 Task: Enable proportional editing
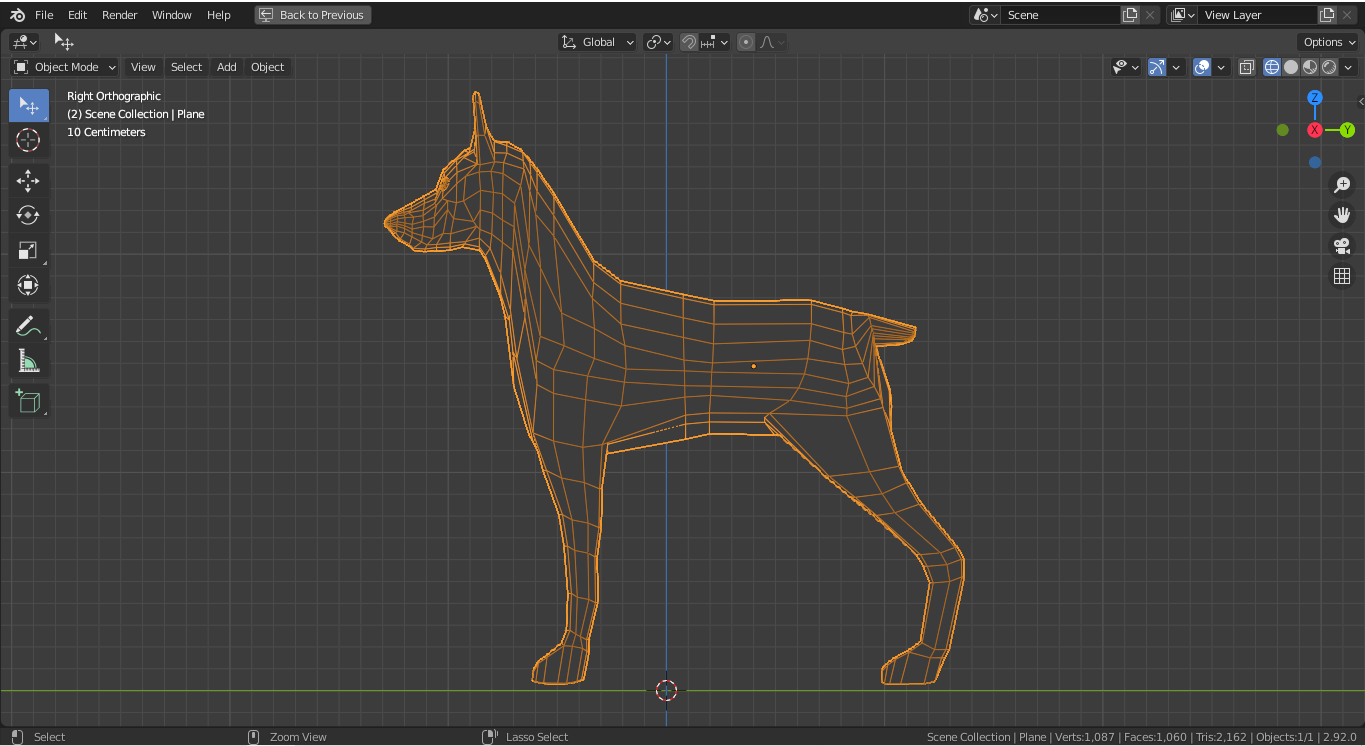point(746,42)
